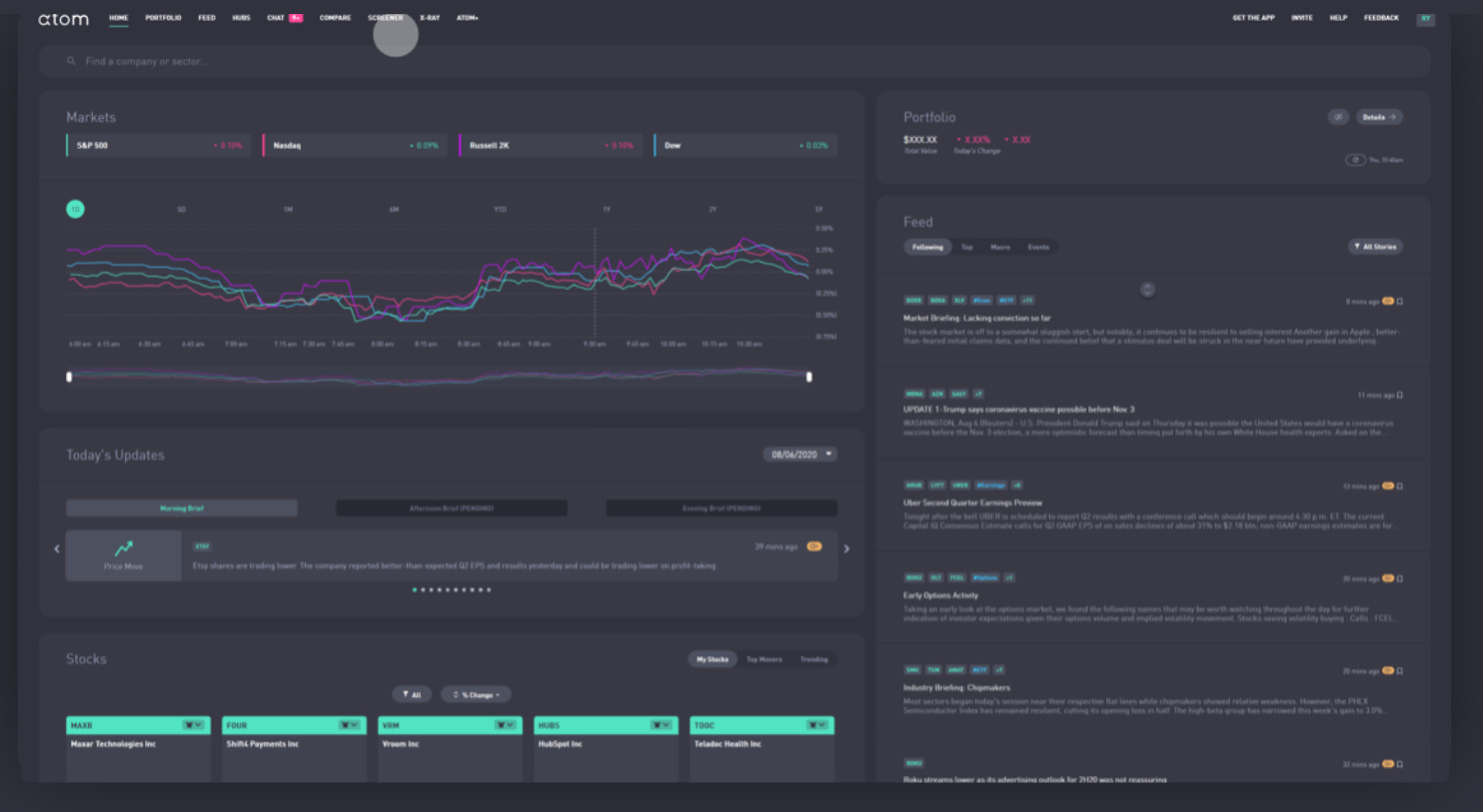
Task: Go to previous Today's Updates slide
Action: click(57, 548)
